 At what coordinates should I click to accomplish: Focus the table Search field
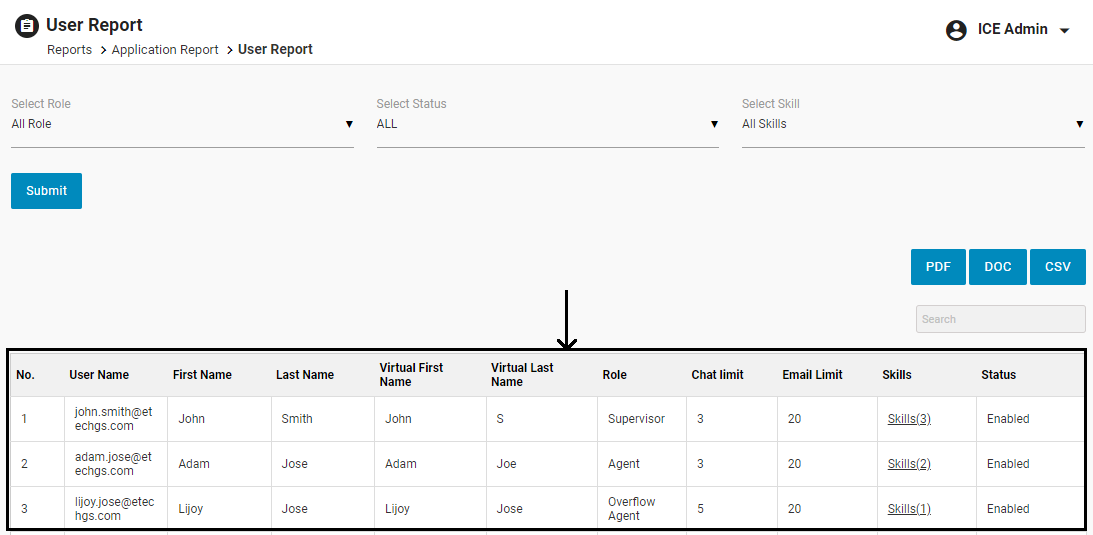pyautogui.click(x=1000, y=319)
